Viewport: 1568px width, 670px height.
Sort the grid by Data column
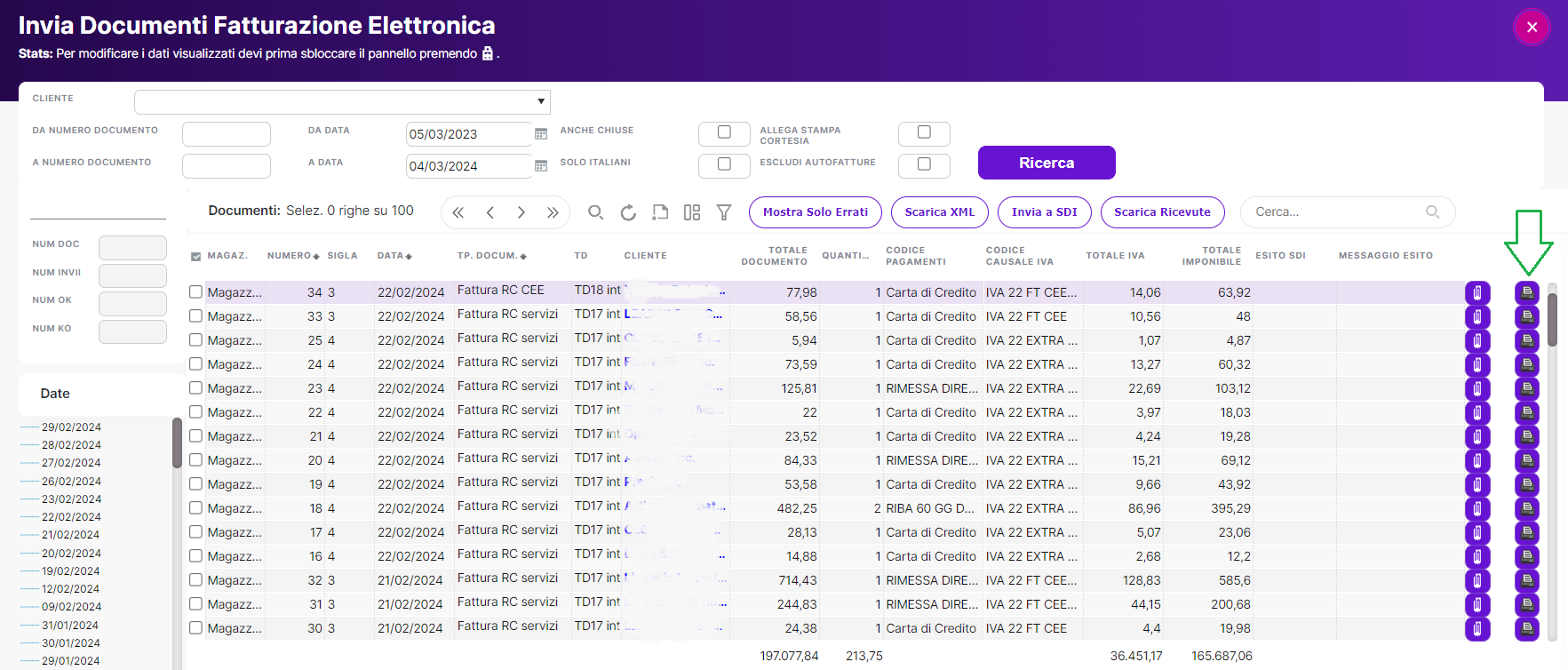tap(394, 256)
